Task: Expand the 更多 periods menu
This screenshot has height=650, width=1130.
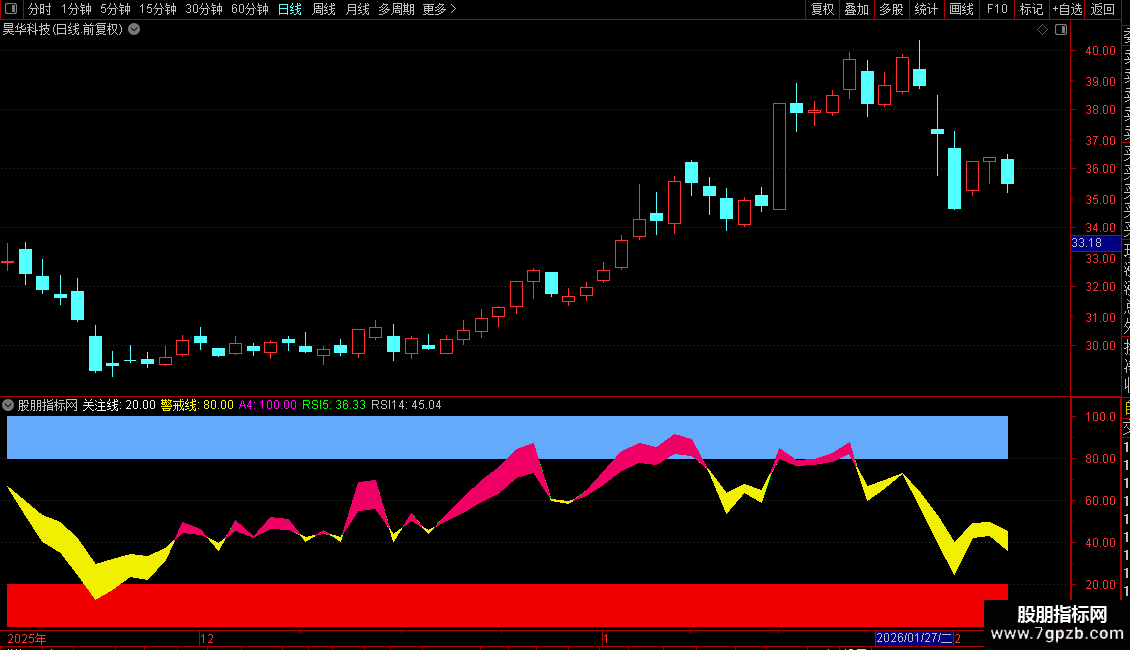Action: pos(440,9)
